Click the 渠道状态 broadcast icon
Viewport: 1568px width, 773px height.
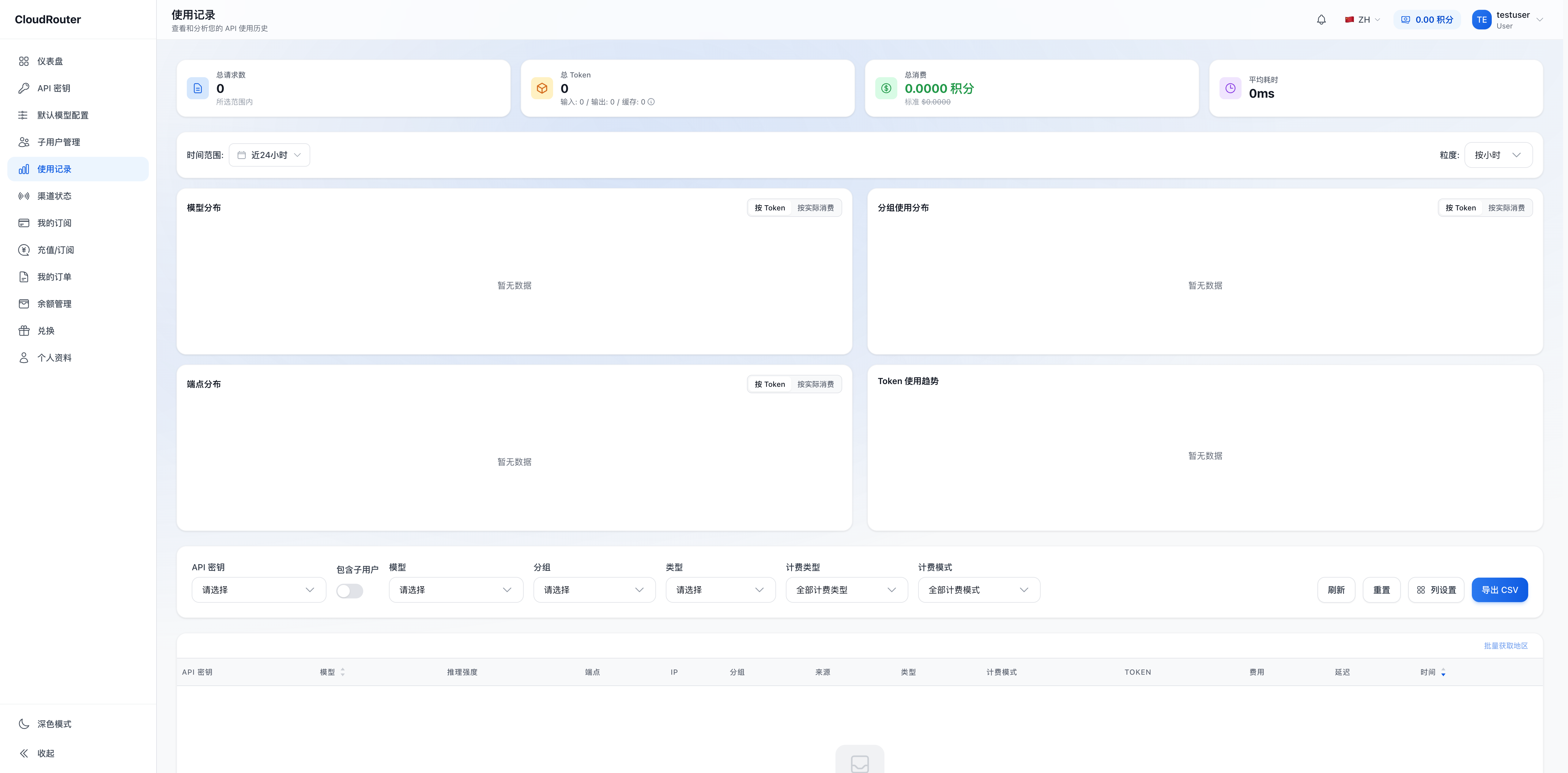24,196
